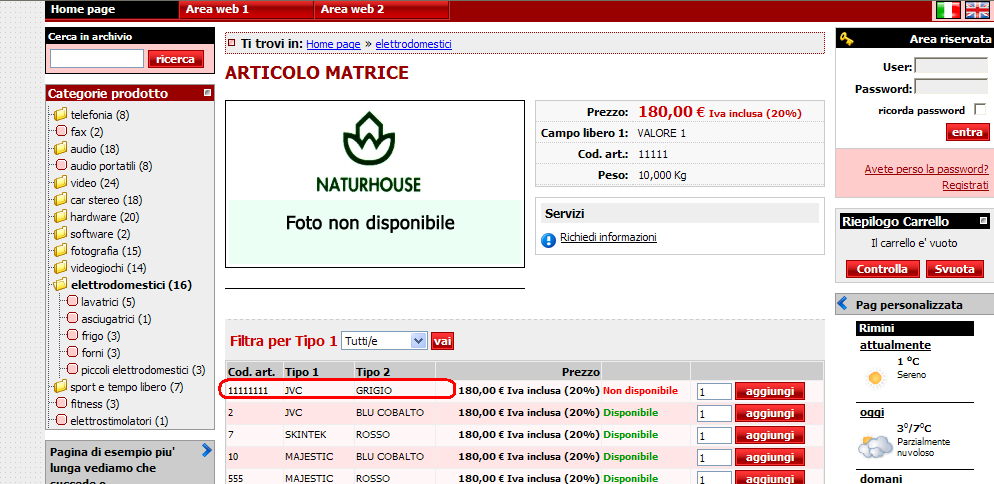Open the Filtra per Tipo 1 dropdown

pos(385,341)
